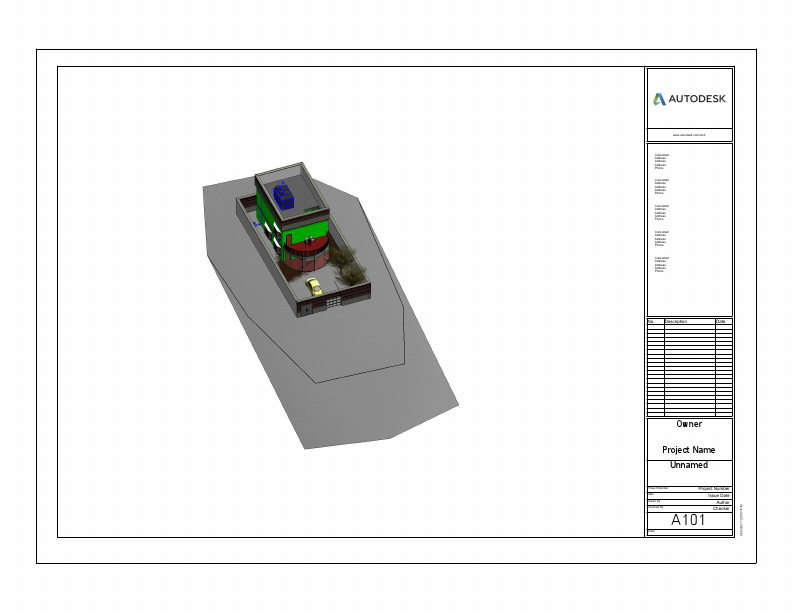The height and width of the screenshot is (612, 792).
Task: Select the blue rooftop equipment on the building
Action: 283,196
